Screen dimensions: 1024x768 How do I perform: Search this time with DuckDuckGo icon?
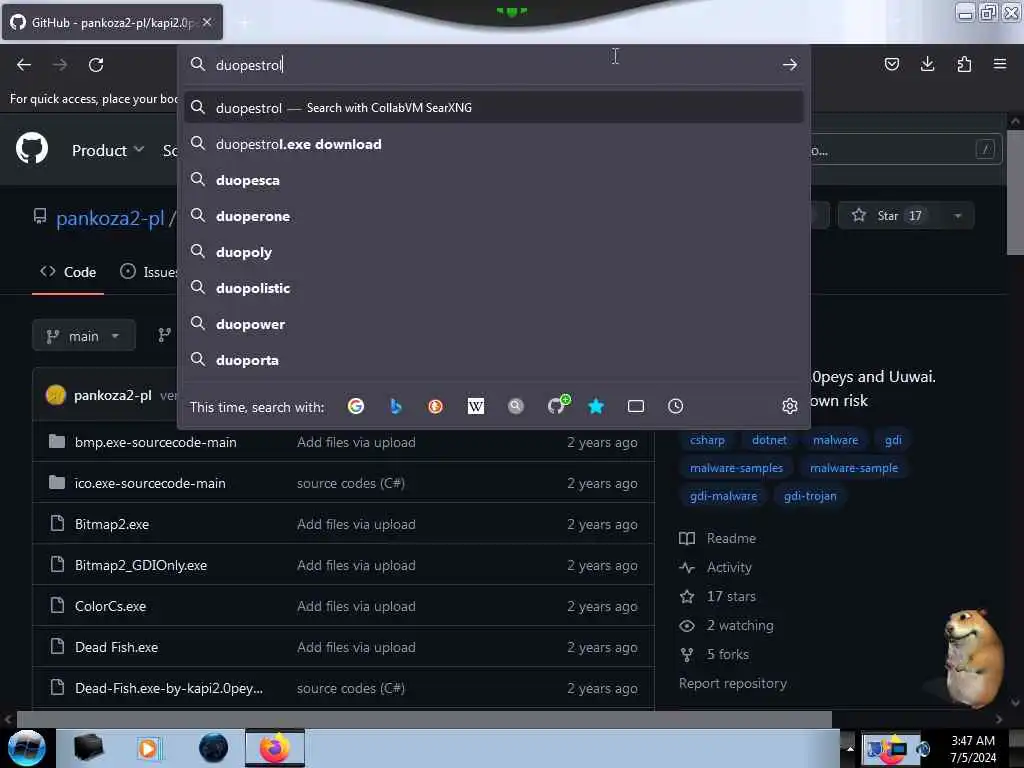[x=436, y=406]
